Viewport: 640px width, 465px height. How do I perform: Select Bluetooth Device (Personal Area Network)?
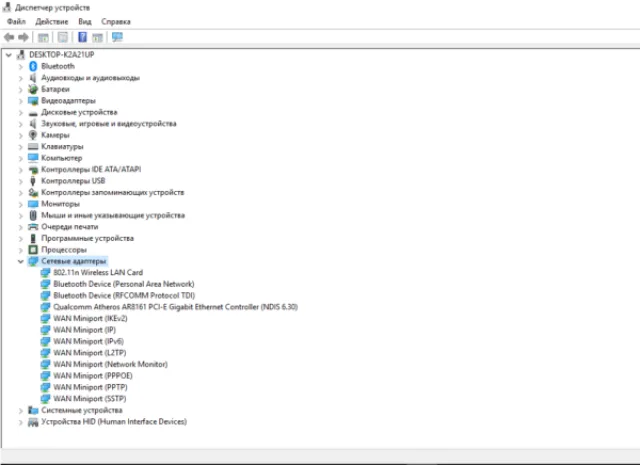pyautogui.click(x=124, y=284)
